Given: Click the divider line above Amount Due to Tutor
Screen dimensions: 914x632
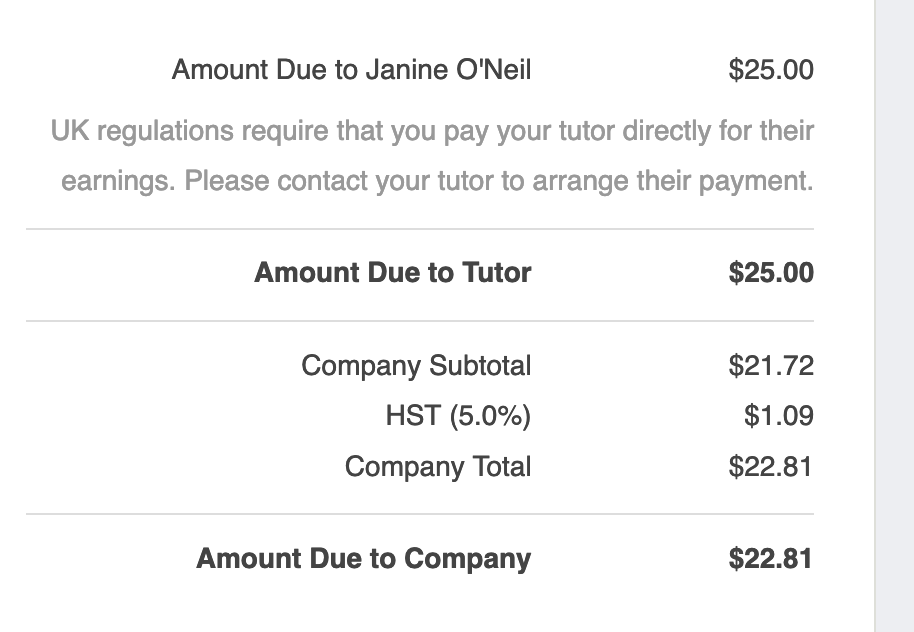Looking at the screenshot, I should click(x=420, y=229).
